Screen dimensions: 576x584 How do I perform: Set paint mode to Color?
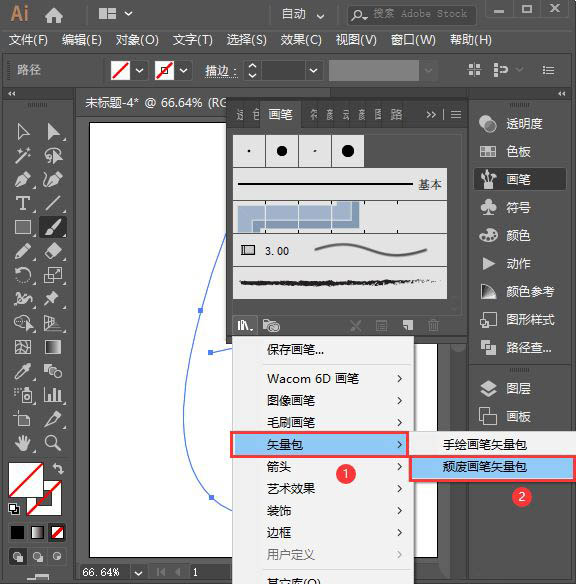17,532
